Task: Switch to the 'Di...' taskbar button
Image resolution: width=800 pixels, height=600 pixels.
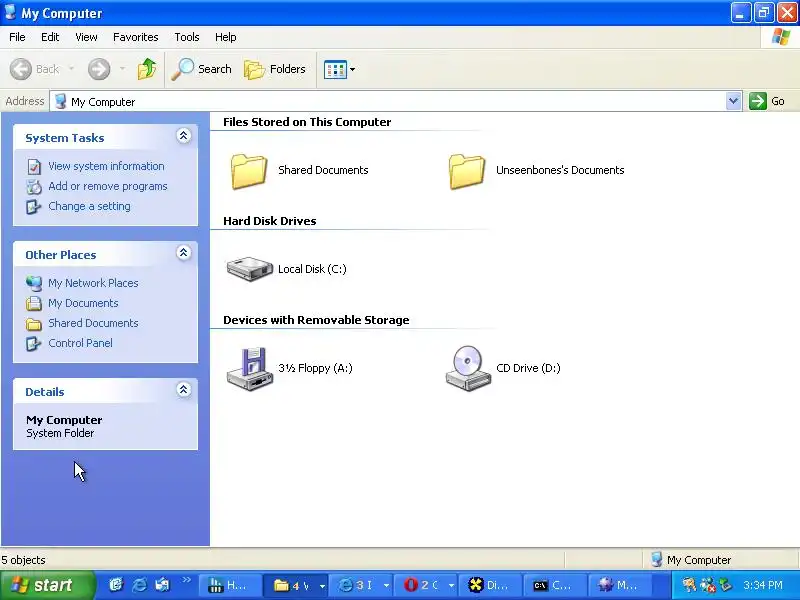Action: pos(491,585)
